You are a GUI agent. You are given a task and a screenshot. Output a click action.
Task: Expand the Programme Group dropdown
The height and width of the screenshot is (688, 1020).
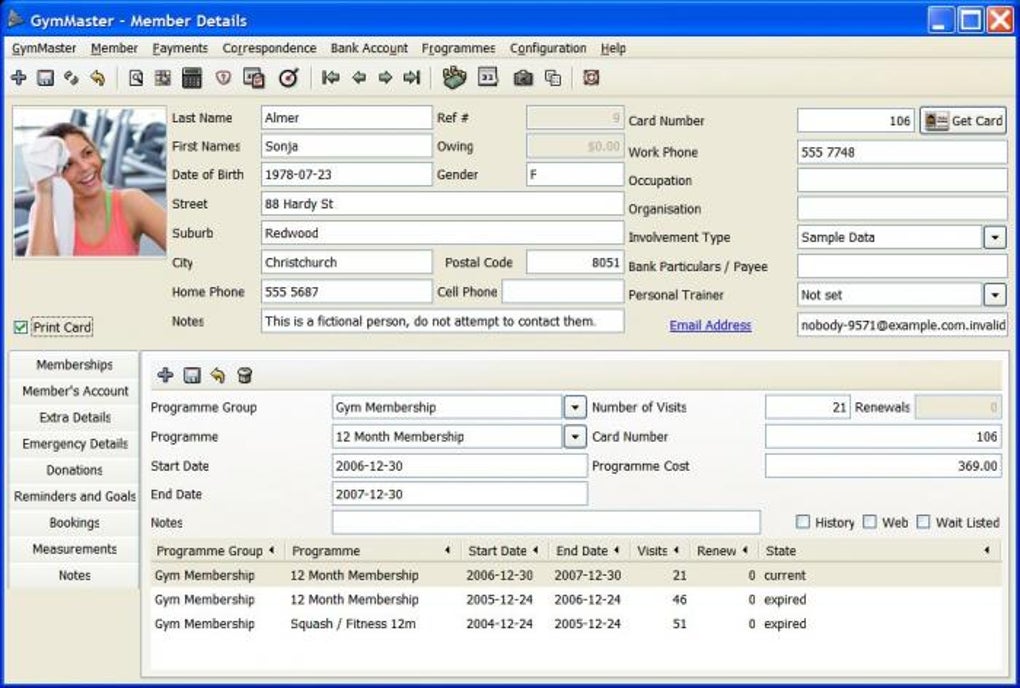coord(575,407)
